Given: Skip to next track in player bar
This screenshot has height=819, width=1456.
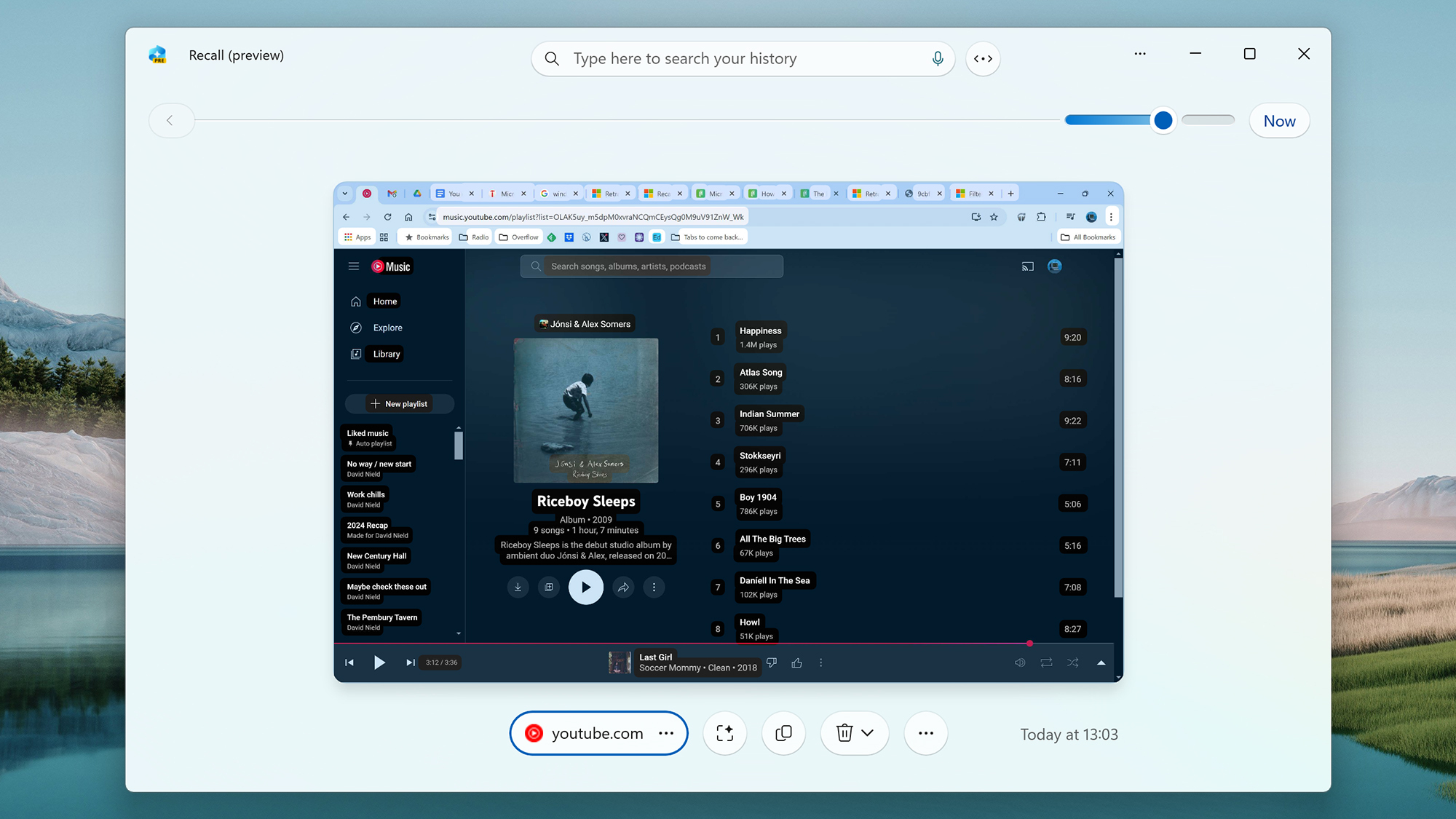Looking at the screenshot, I should click(x=410, y=662).
